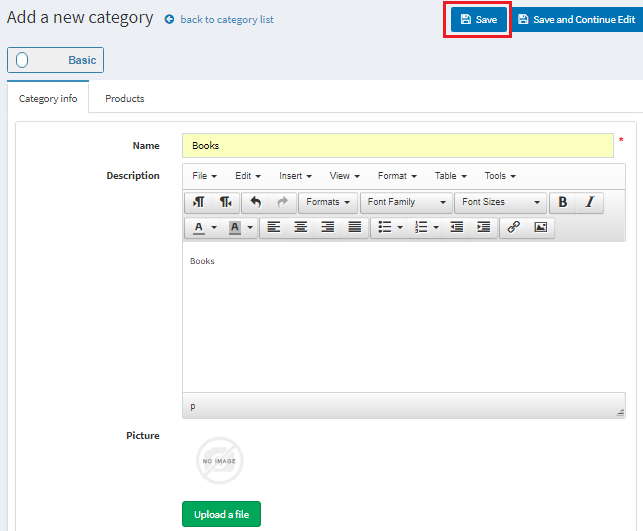643x531 pixels.
Task: Align text right
Action: [328, 228]
